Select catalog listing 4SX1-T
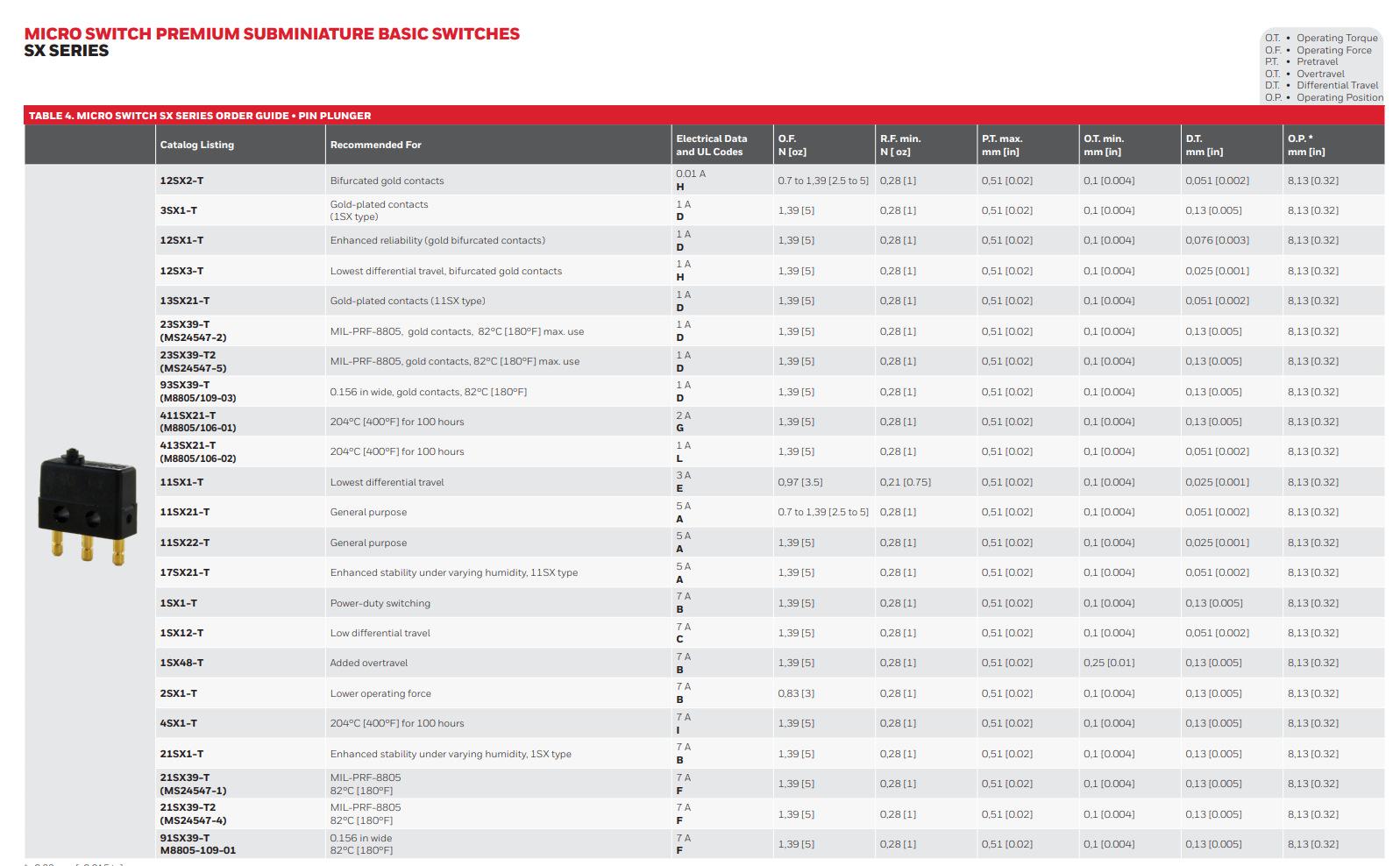 178,723
